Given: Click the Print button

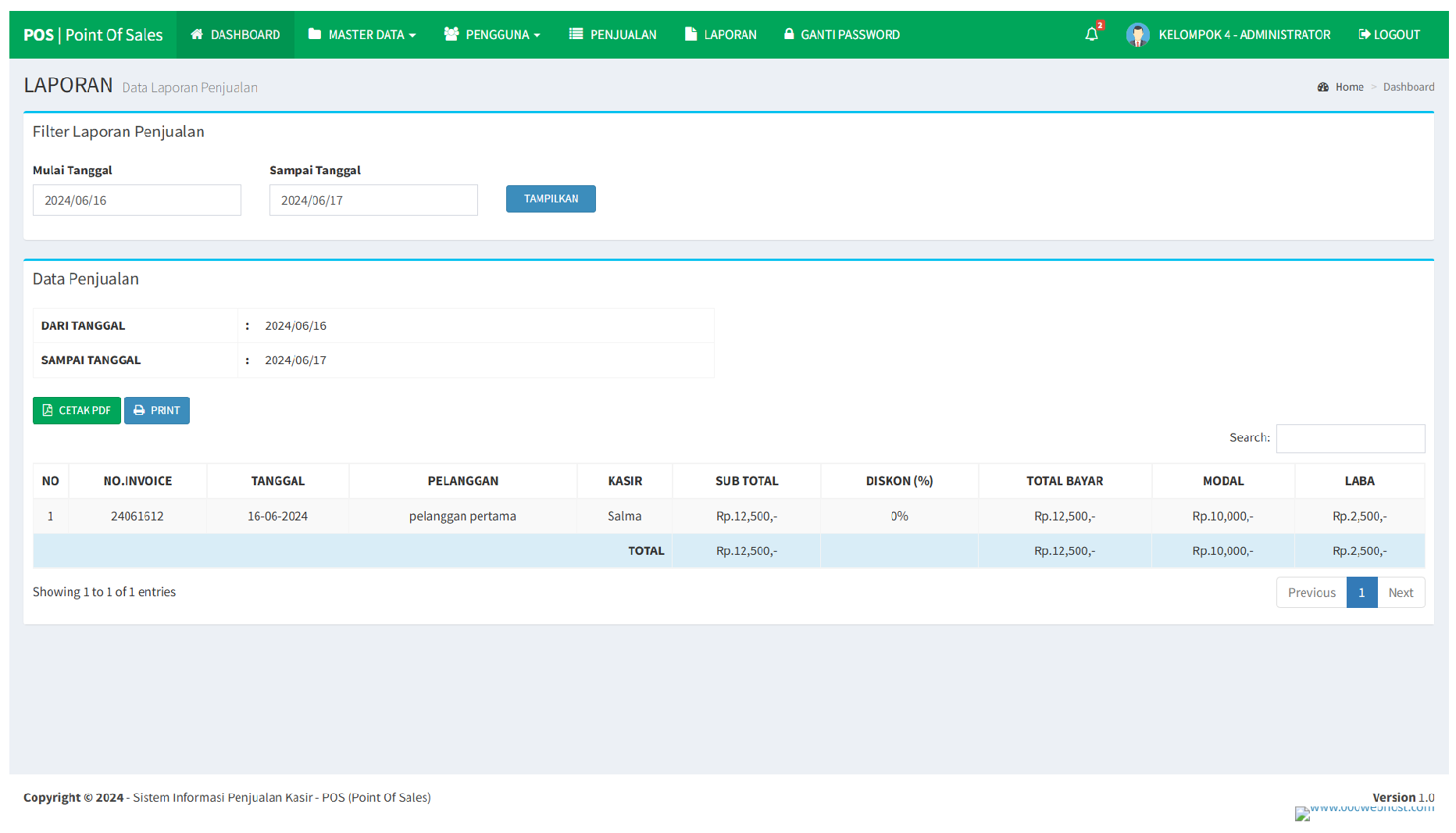Looking at the screenshot, I should pos(157,410).
